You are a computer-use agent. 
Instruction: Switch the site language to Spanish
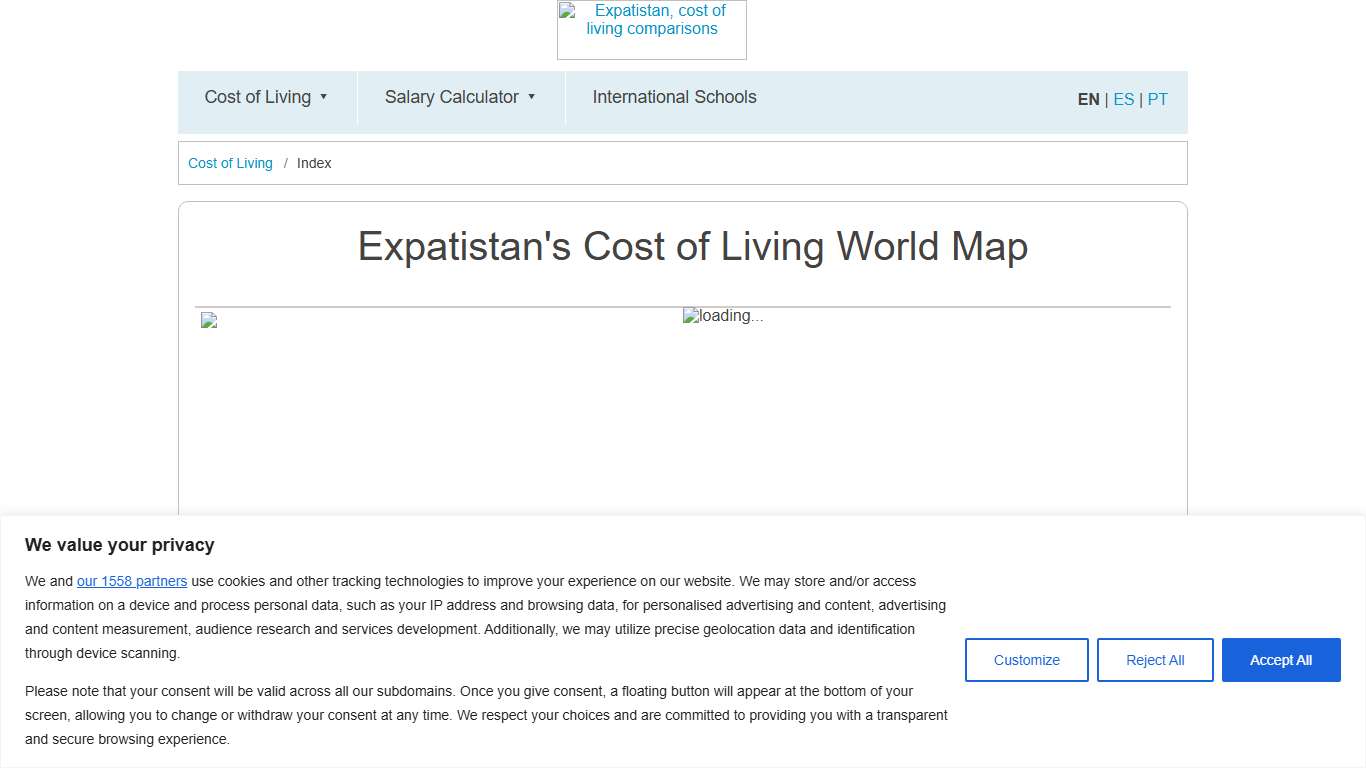tap(1123, 99)
